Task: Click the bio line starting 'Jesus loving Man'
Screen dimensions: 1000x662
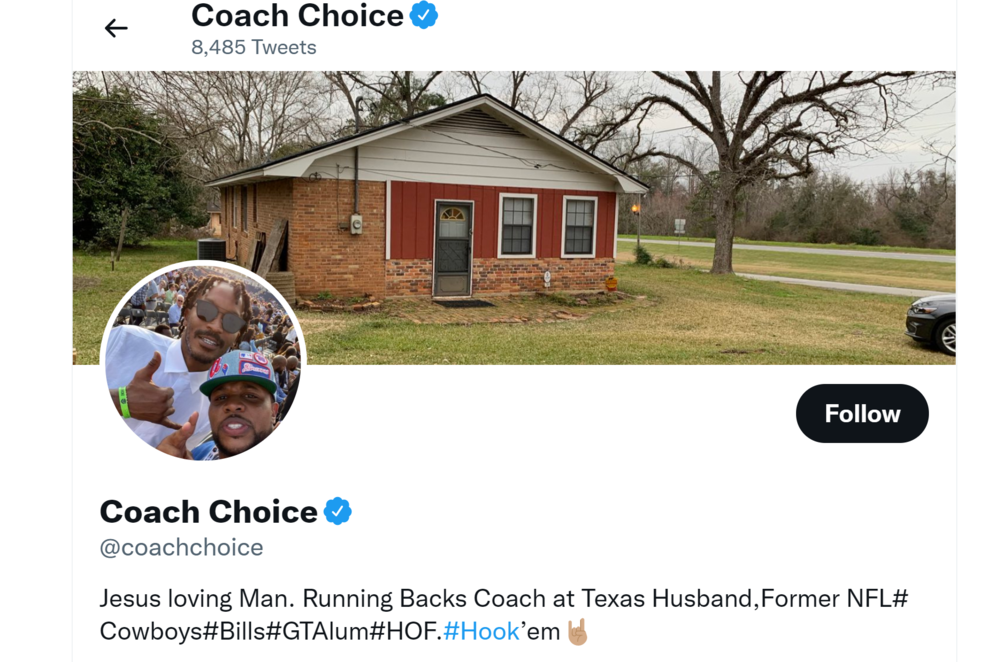Action: click(x=503, y=598)
